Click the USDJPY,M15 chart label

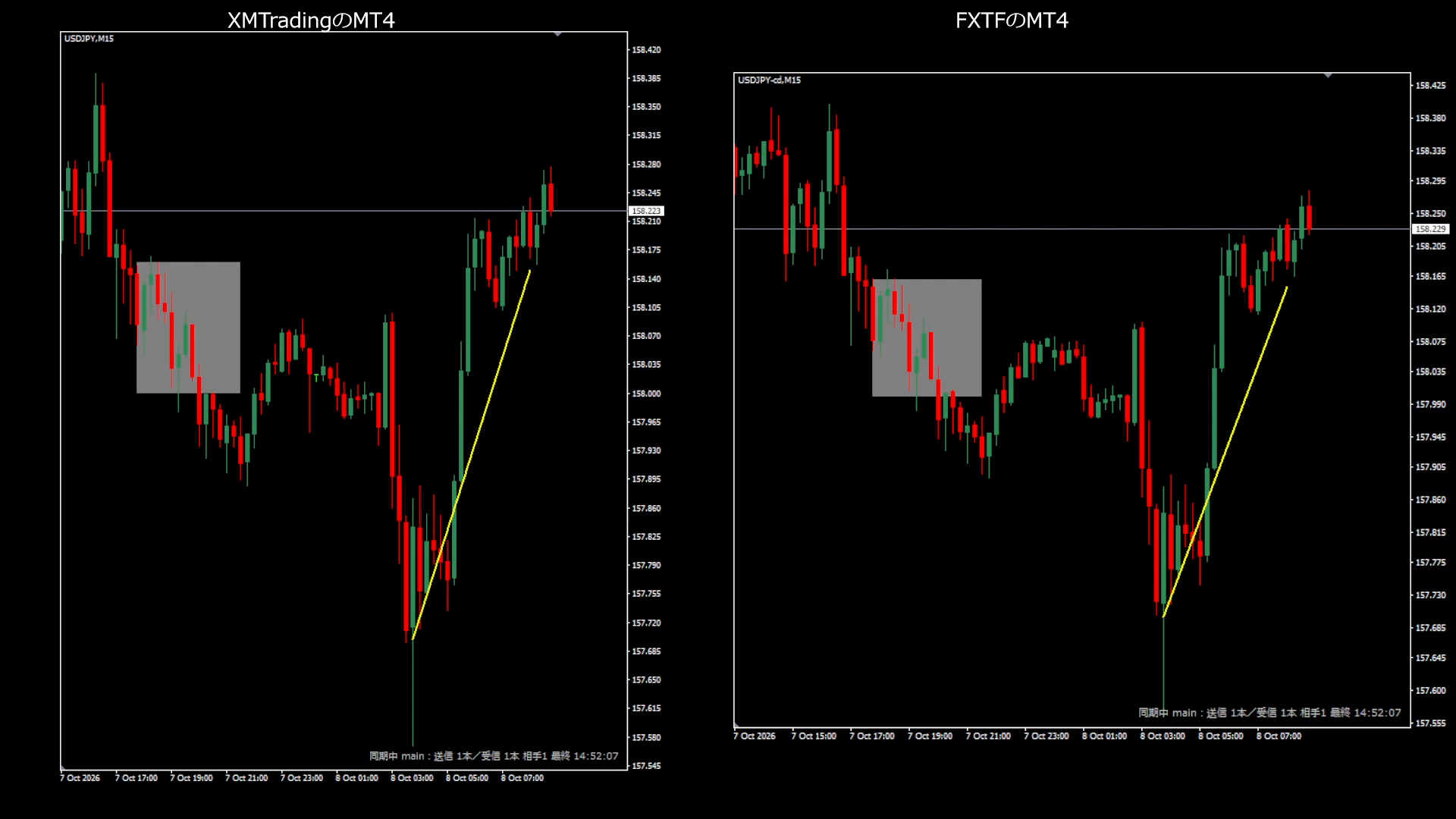pyautogui.click(x=89, y=39)
